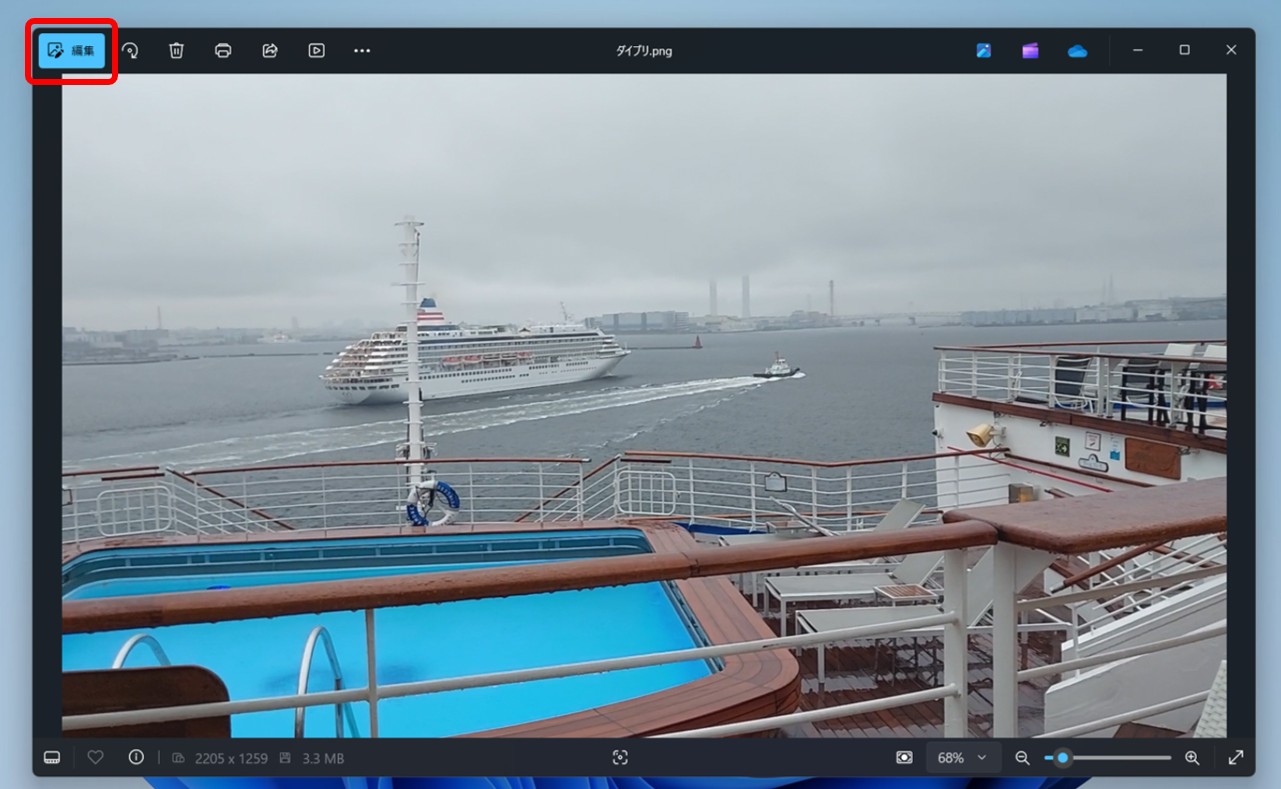Open the three-dots more options menu
1281x789 pixels.
tap(362, 50)
